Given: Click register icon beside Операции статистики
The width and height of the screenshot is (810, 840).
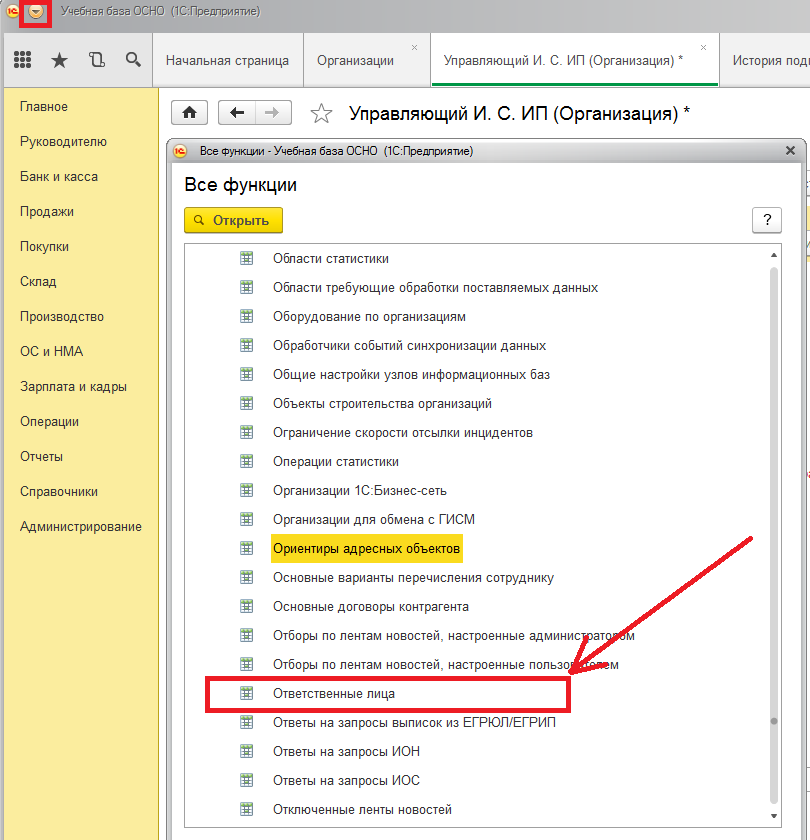Looking at the screenshot, I should point(246,461).
